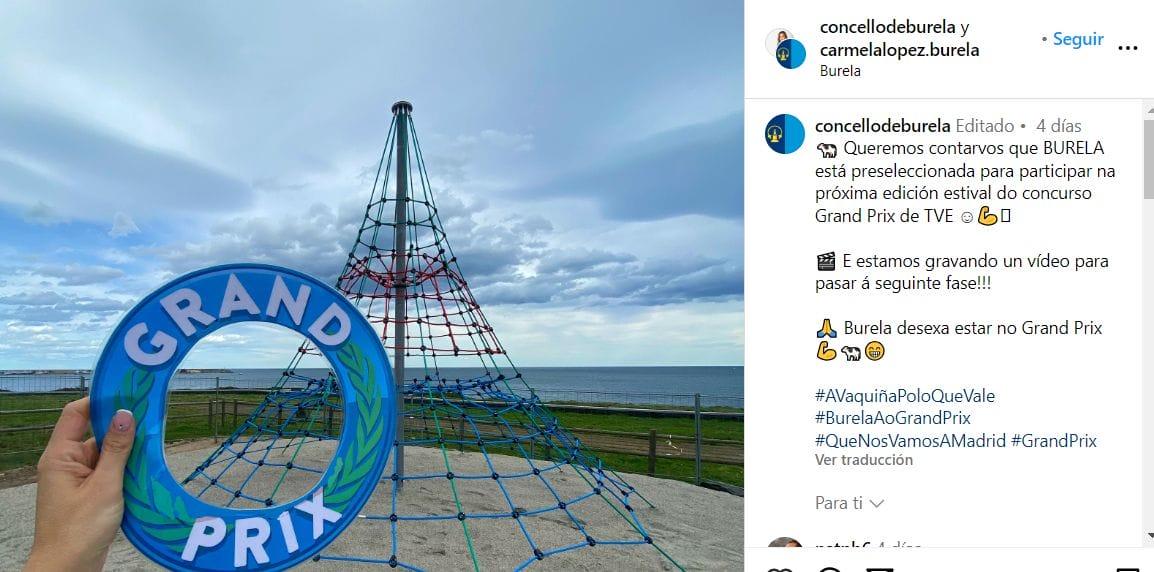The image size is (1154, 572).
Task: Open the concellodeburela profile link in header
Action: tap(888, 28)
